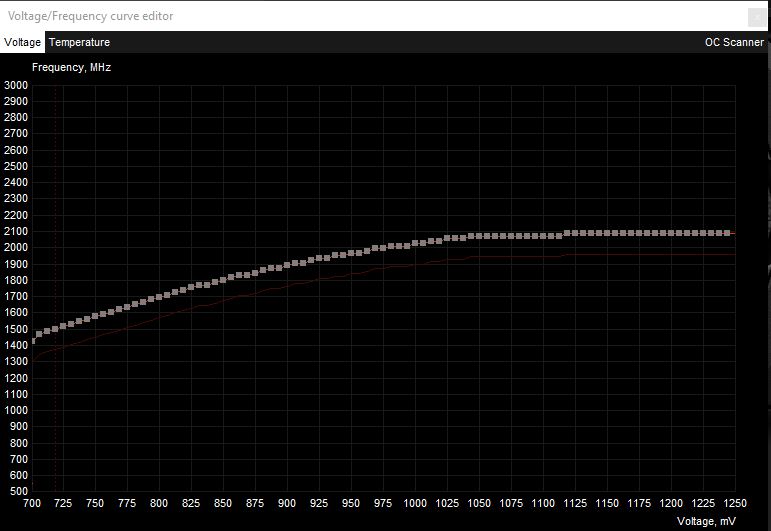Open the OC Scanner
Viewport: 771px width, 531px height.
pos(734,42)
